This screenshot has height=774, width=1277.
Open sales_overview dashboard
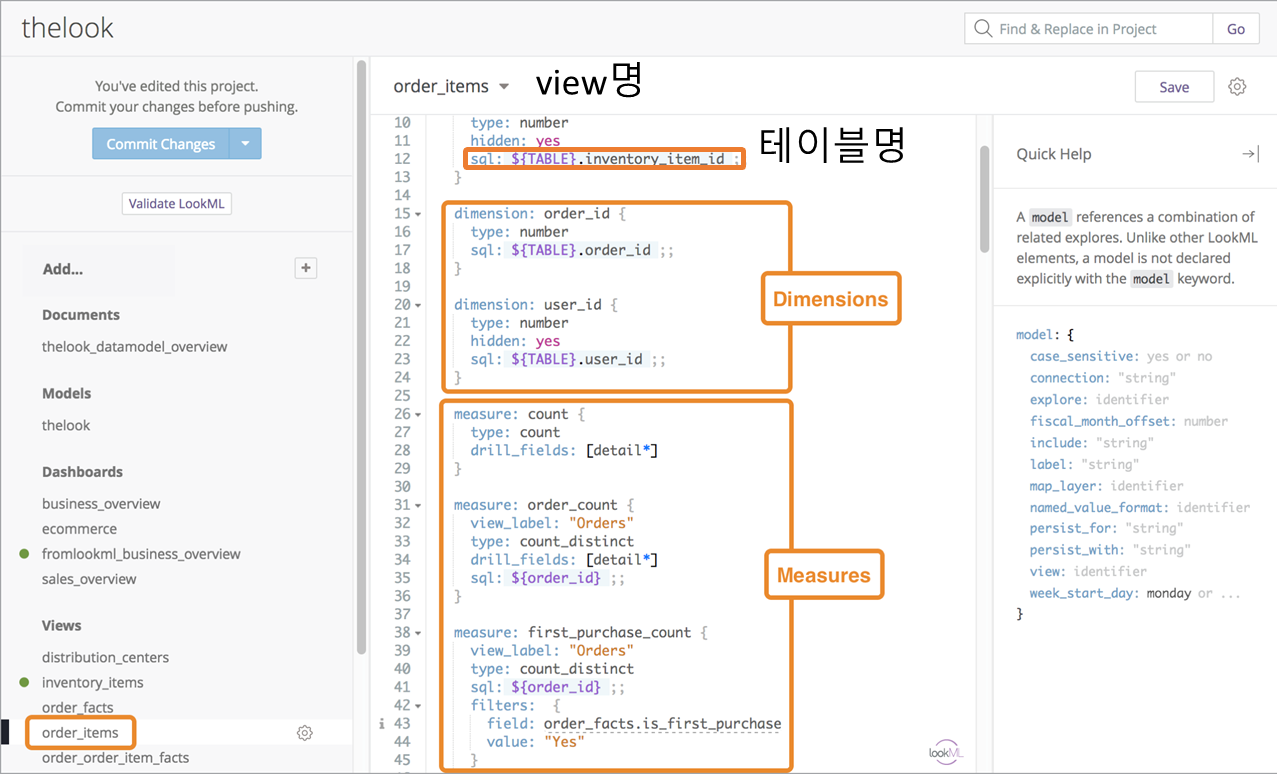point(89,579)
